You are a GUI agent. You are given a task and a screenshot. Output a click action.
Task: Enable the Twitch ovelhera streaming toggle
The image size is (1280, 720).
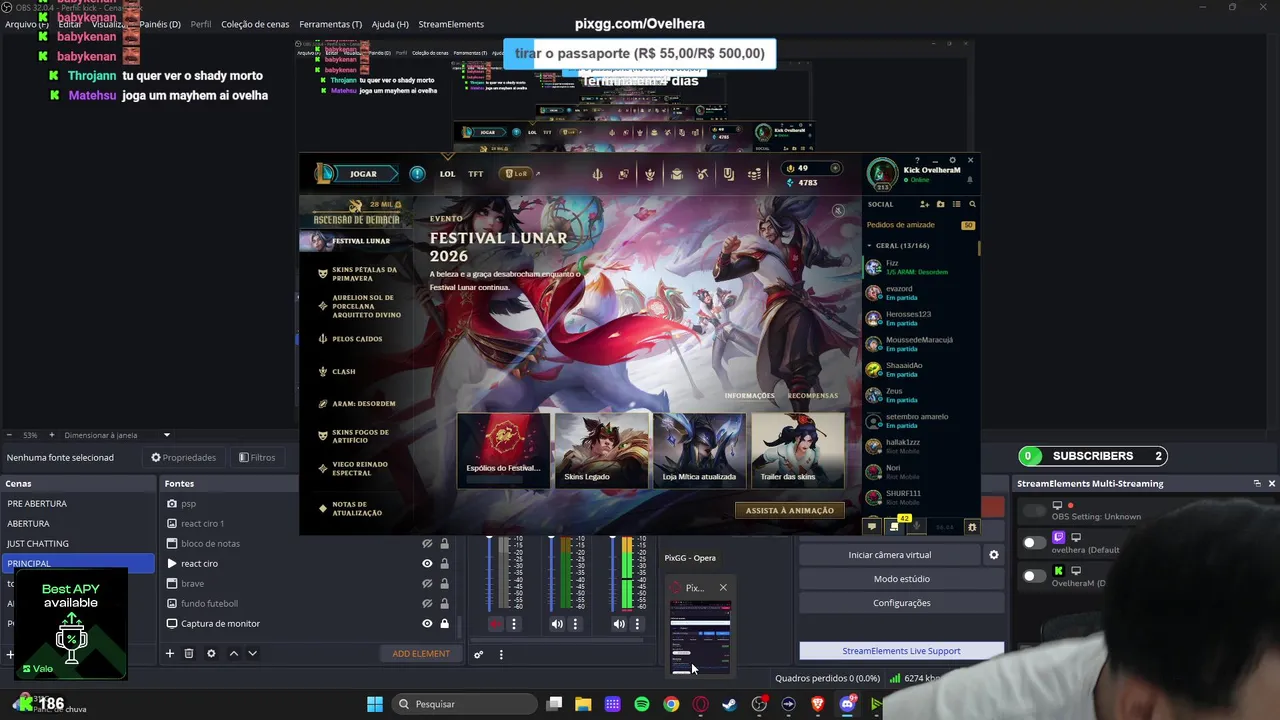click(x=1034, y=542)
